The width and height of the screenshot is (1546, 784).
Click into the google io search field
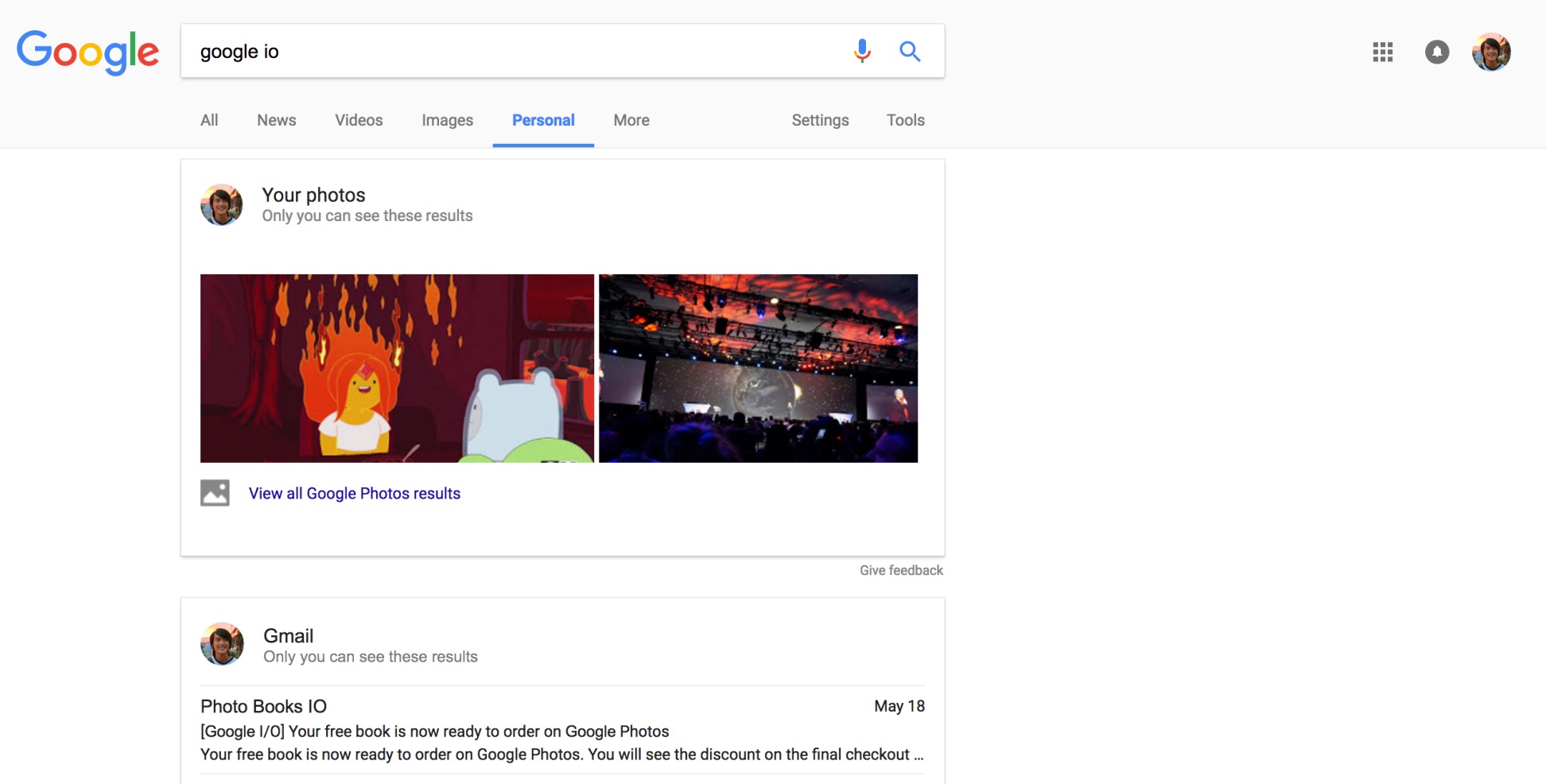[x=509, y=52]
